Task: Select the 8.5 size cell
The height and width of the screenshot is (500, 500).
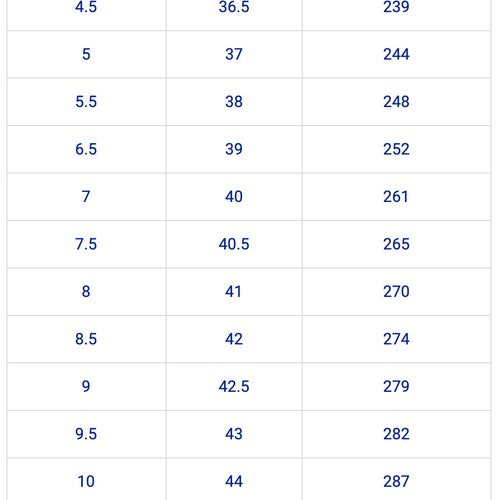Action: [x=86, y=339]
